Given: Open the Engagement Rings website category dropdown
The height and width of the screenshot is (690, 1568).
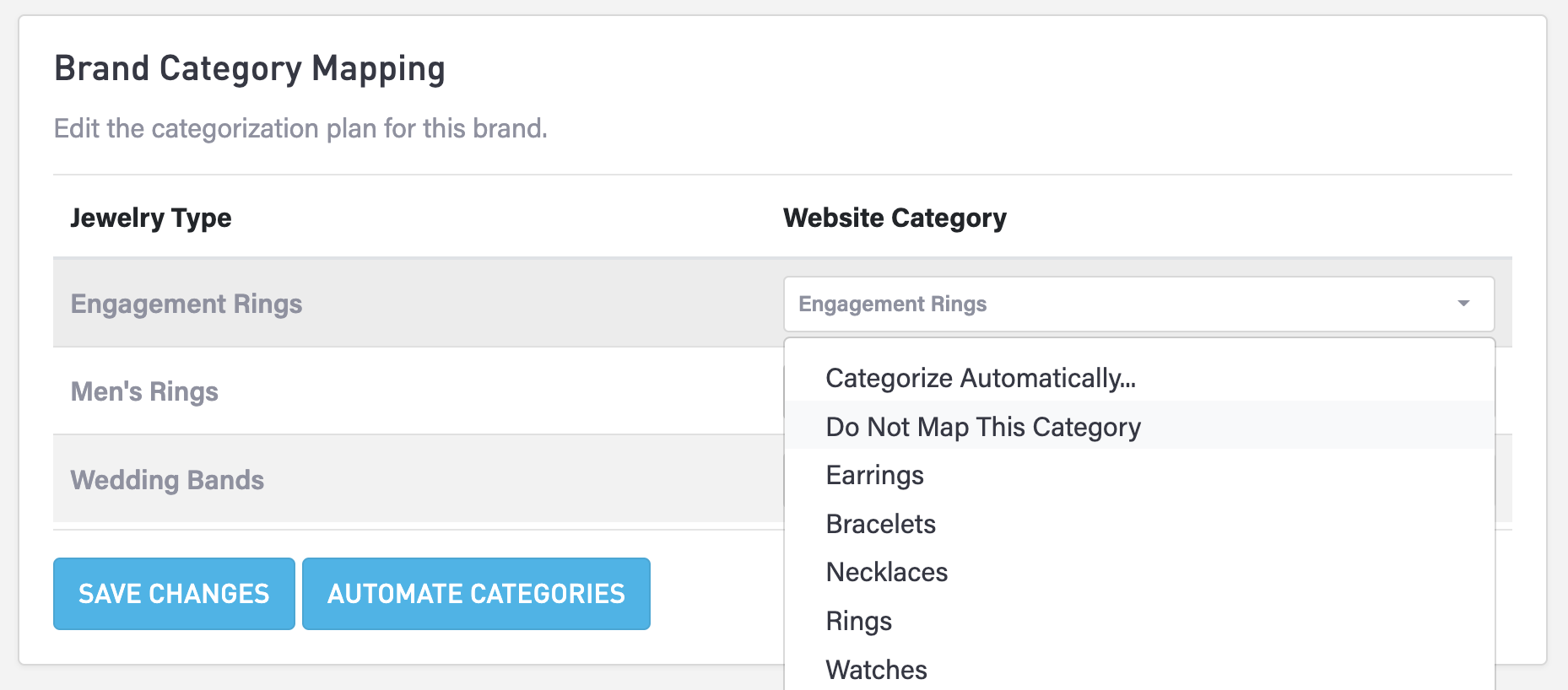Looking at the screenshot, I should 1138,304.
